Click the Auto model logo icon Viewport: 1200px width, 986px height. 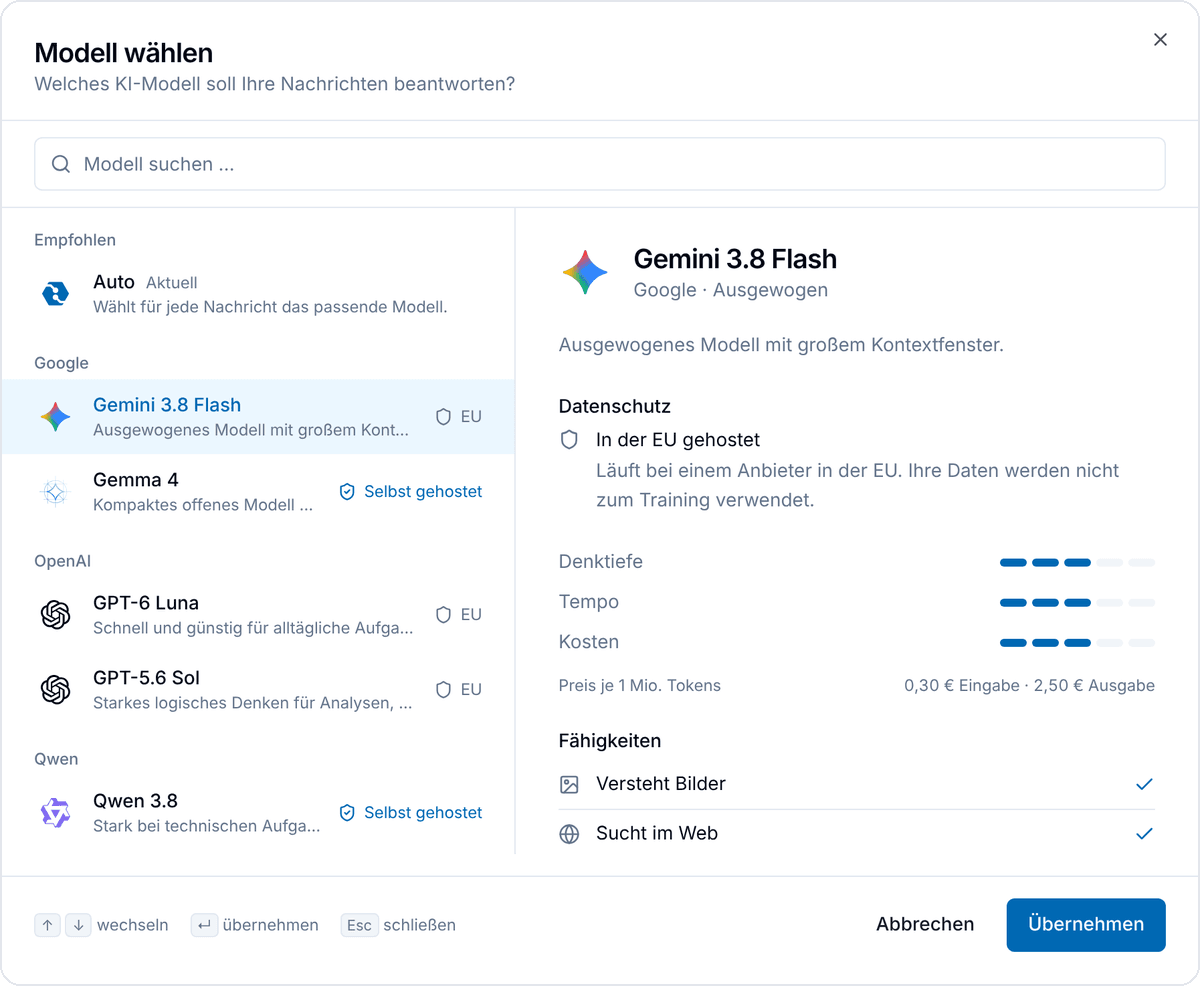coord(55,293)
